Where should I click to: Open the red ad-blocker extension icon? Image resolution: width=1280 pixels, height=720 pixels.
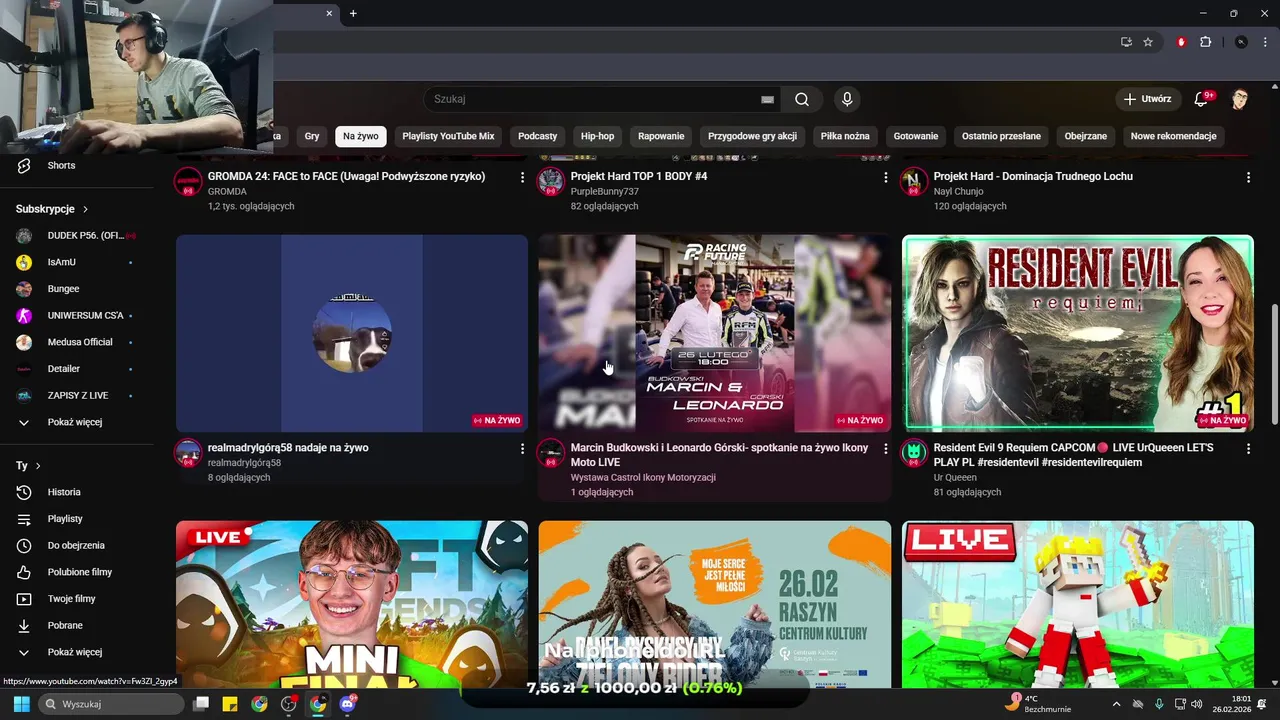click(1181, 42)
